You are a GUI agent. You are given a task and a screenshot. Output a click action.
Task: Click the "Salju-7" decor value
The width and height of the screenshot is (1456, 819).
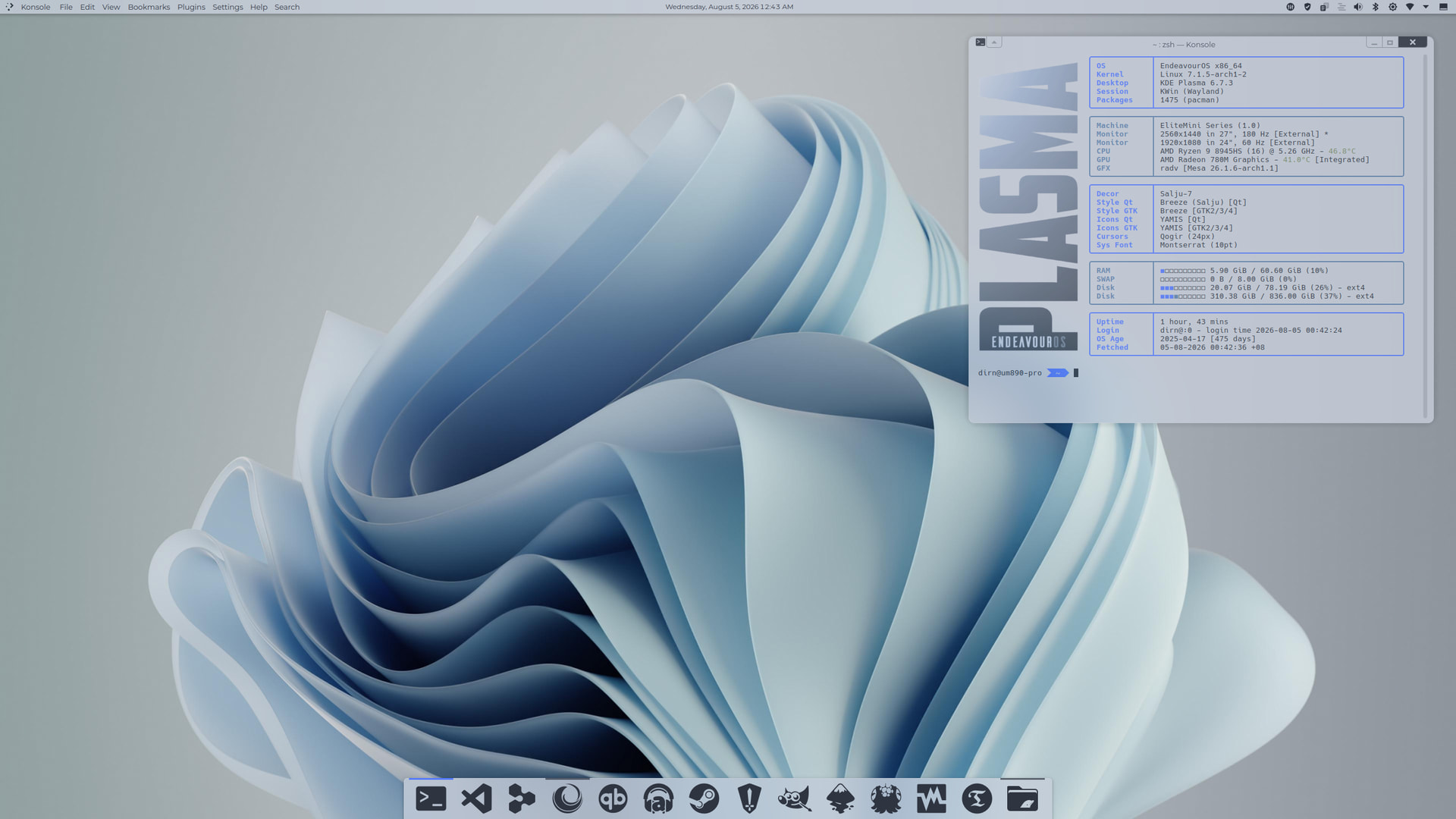click(1175, 194)
